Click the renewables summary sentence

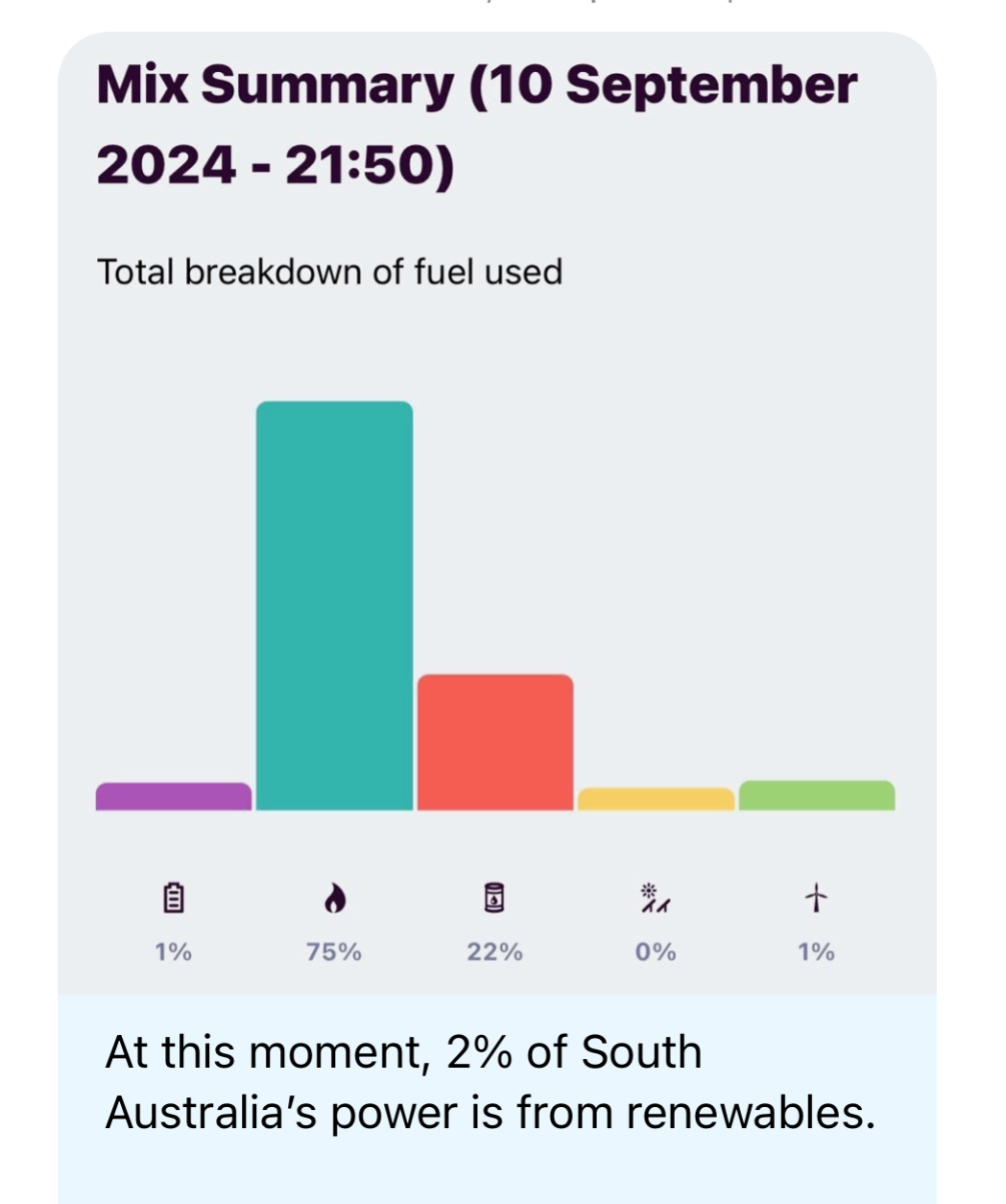491,1082
